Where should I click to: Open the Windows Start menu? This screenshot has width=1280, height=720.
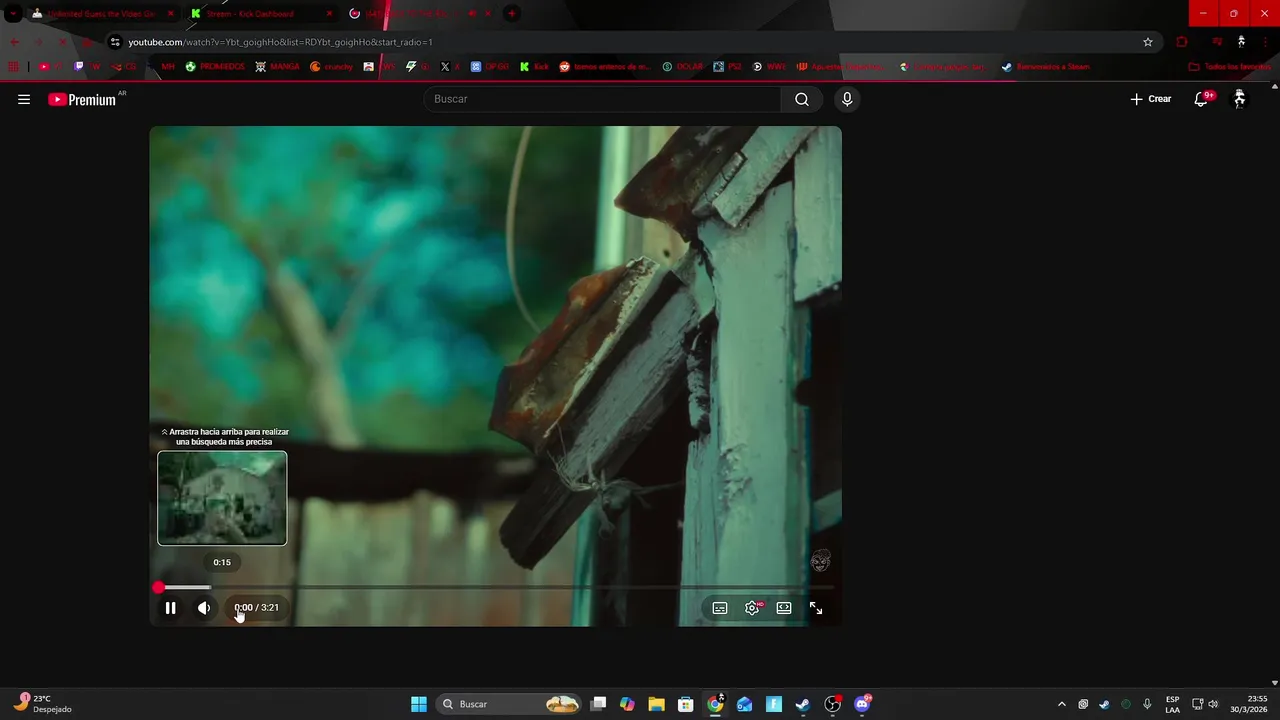coord(419,704)
